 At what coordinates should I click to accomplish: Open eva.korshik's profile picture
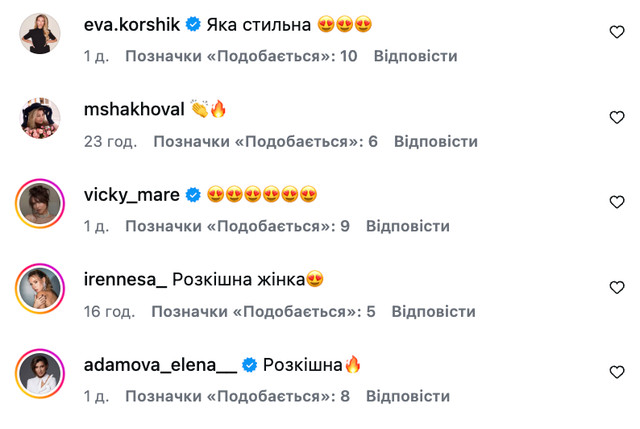[x=41, y=34]
